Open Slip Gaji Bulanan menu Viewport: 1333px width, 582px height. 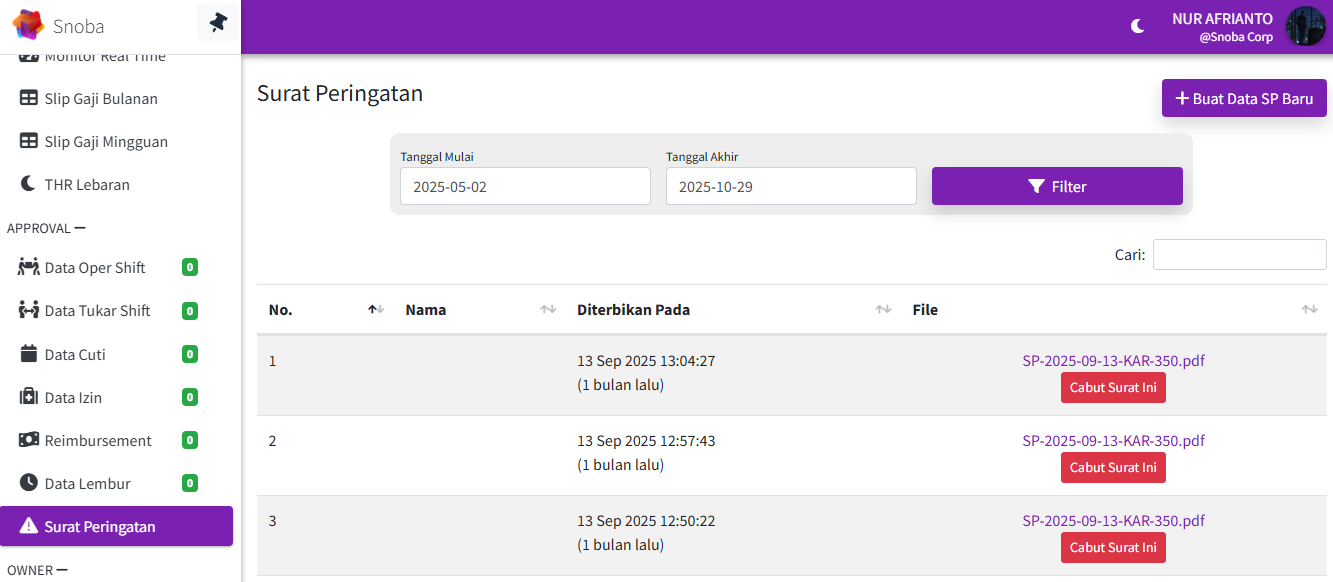[x=101, y=99]
